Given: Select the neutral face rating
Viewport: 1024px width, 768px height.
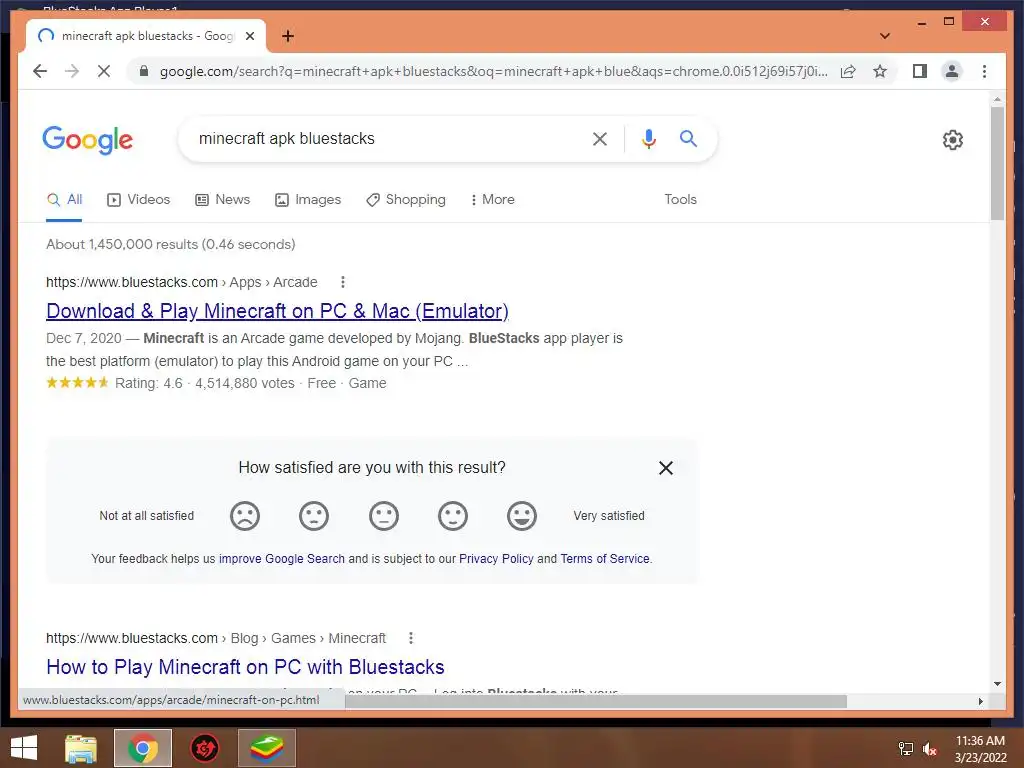Looking at the screenshot, I should click(384, 516).
